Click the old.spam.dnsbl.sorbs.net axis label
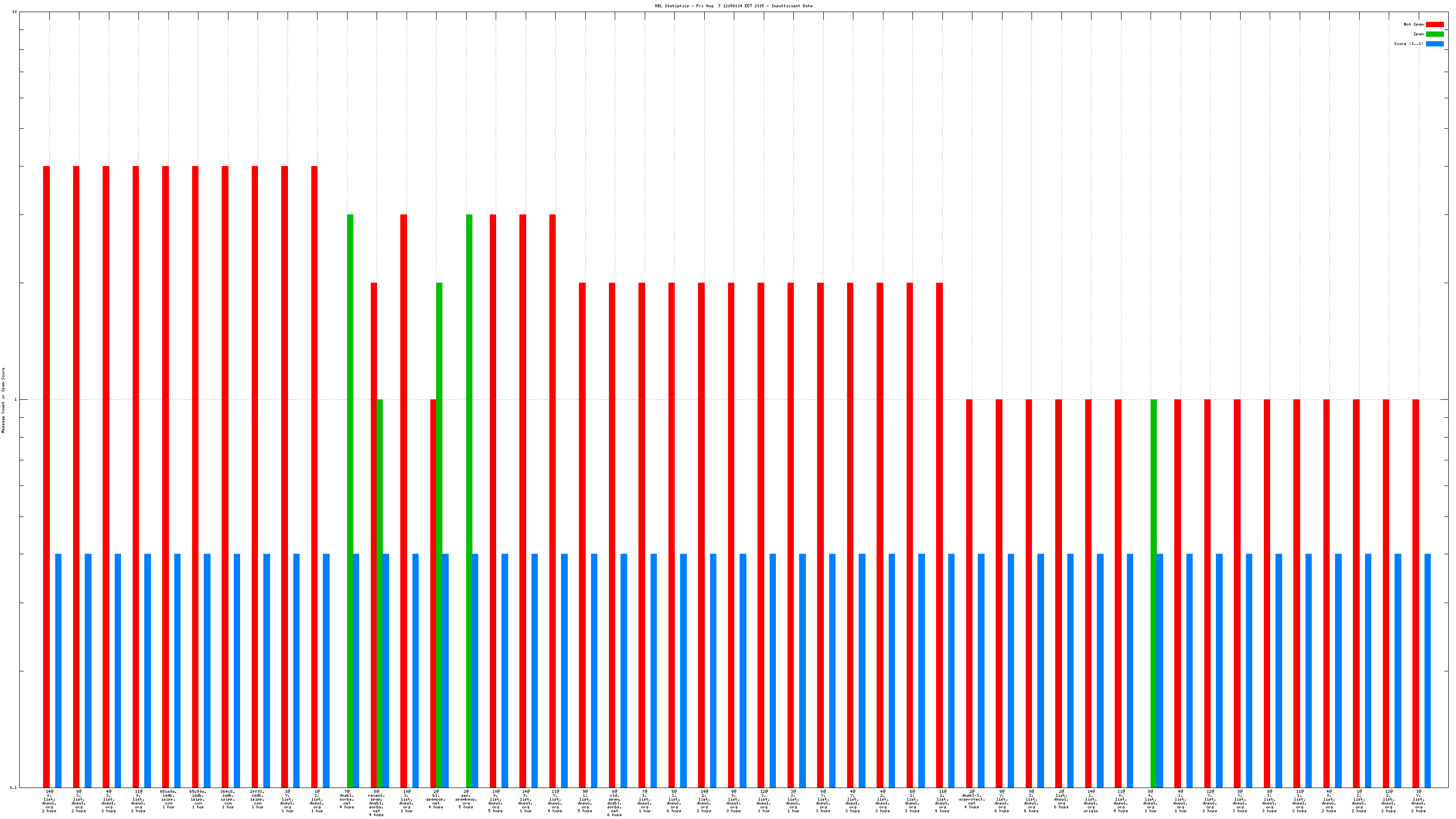 tap(614, 803)
